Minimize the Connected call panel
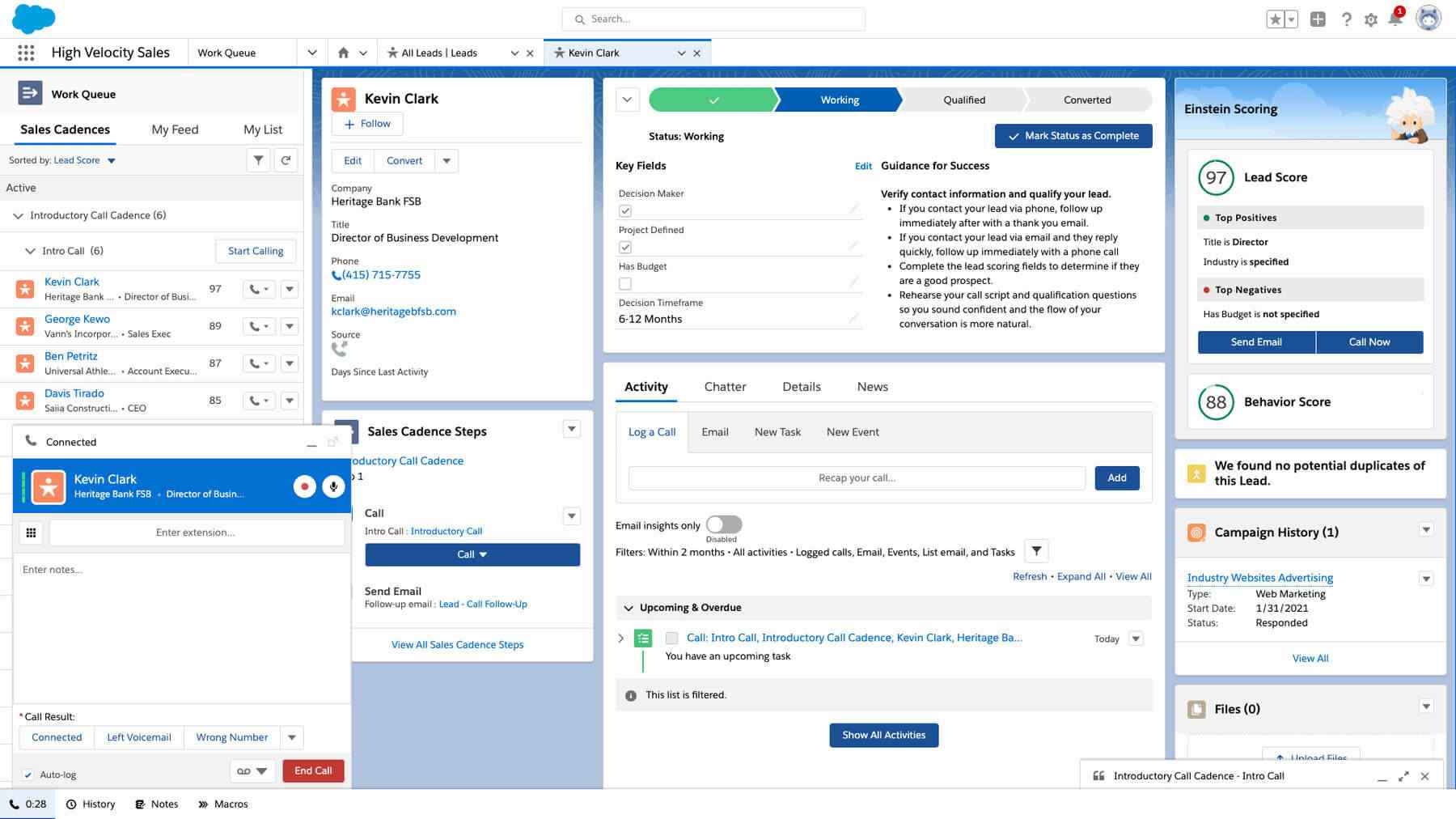Screen dimensions: 1456x819 [x=311, y=443]
